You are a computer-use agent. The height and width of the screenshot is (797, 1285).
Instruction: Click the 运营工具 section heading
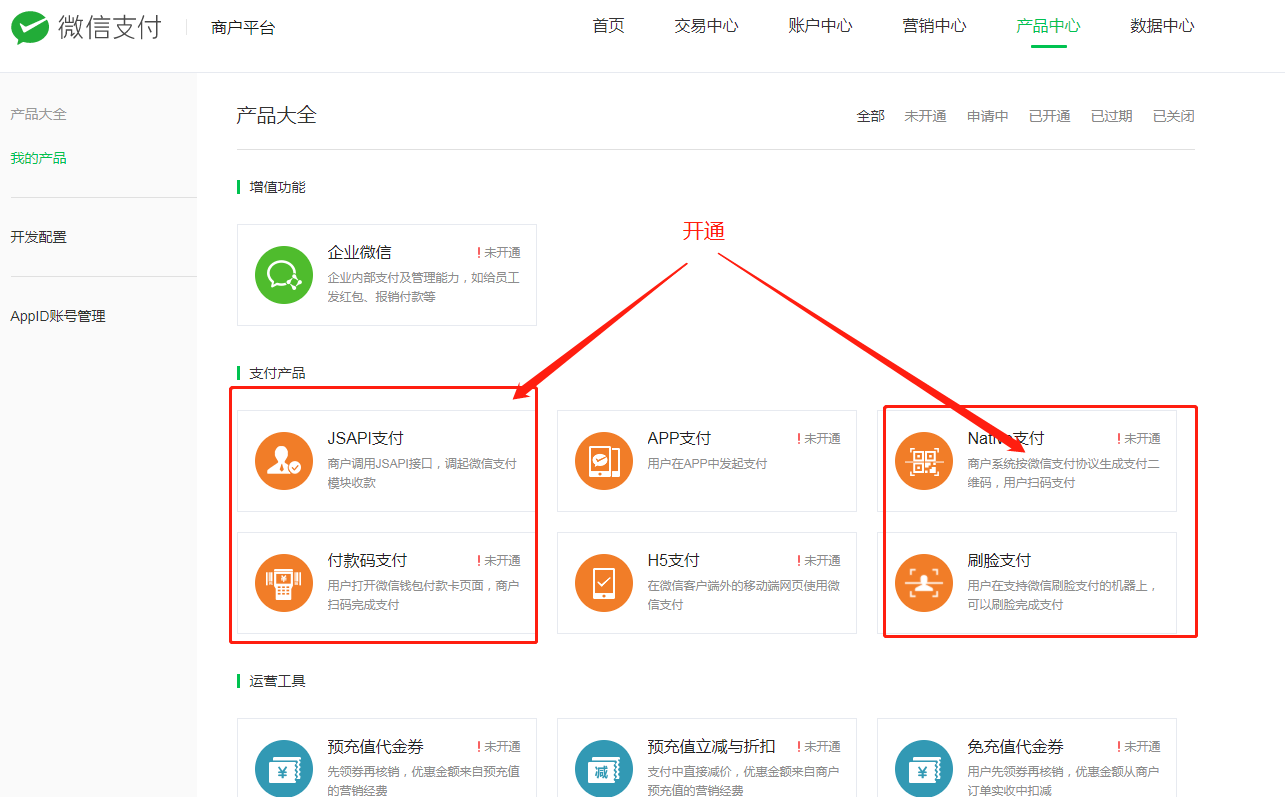[x=277, y=681]
